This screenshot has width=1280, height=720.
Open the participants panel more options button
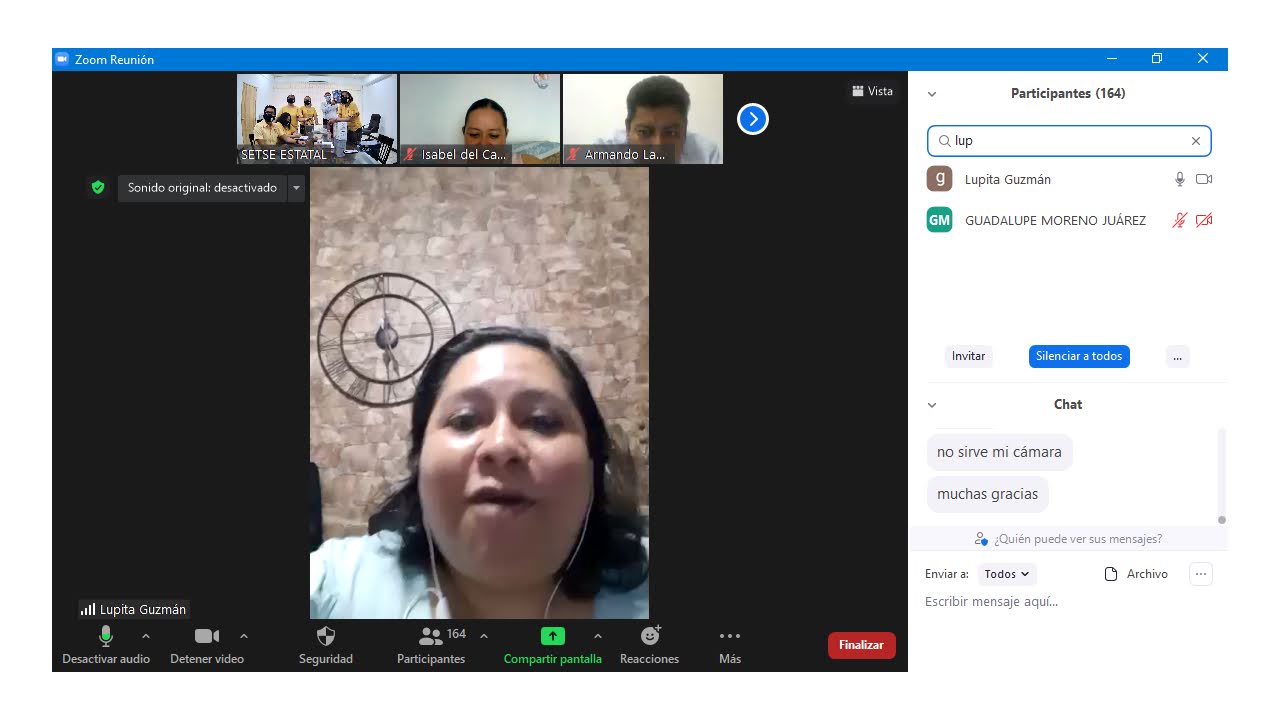1177,356
